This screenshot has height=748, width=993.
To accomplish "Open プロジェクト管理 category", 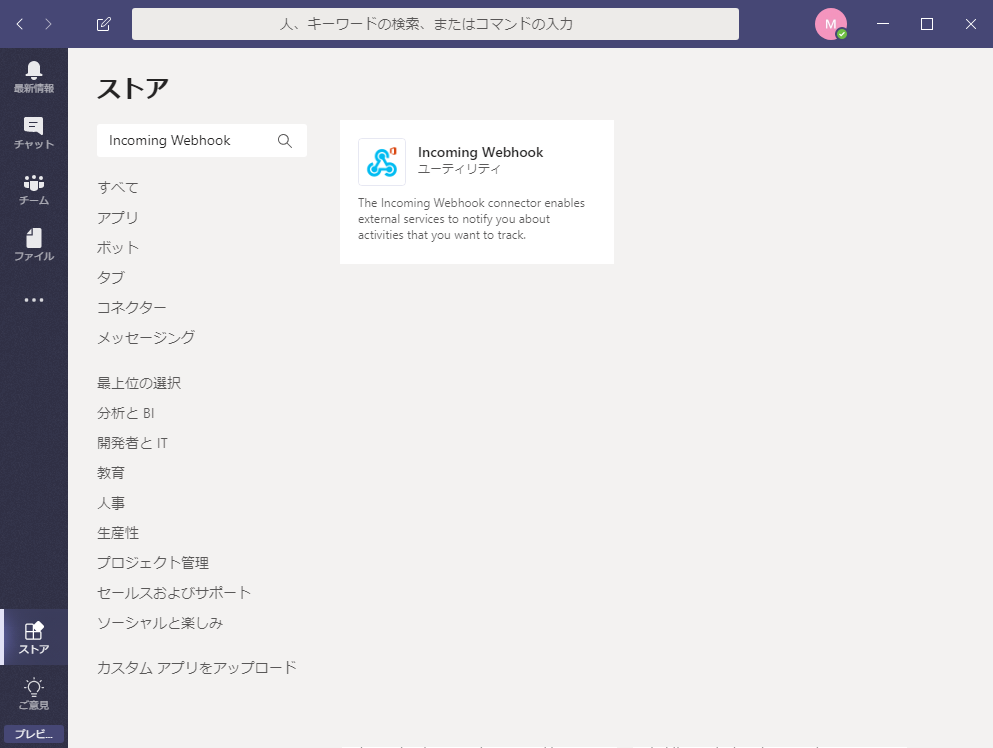I will click(153, 563).
